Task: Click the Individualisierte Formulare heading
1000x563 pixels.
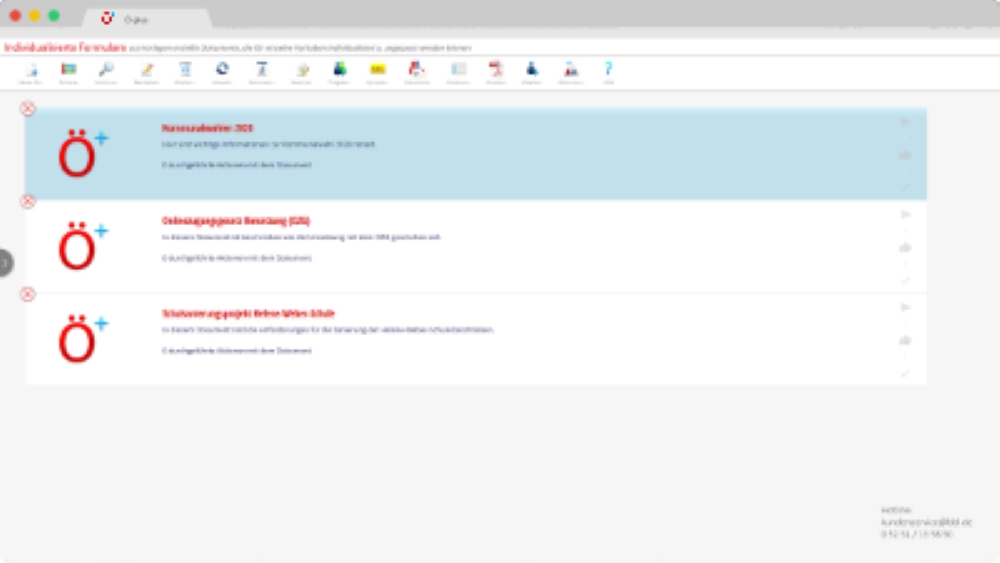Action: (65, 48)
